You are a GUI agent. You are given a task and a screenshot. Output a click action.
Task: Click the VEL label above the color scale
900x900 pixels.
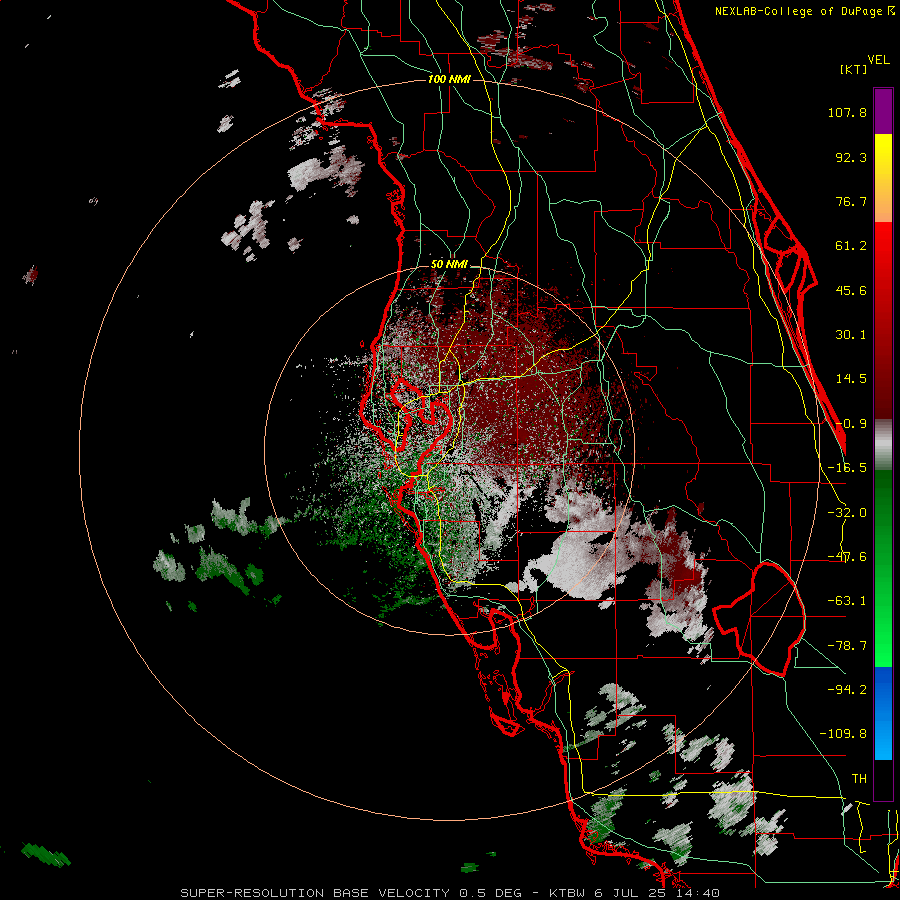point(878,60)
